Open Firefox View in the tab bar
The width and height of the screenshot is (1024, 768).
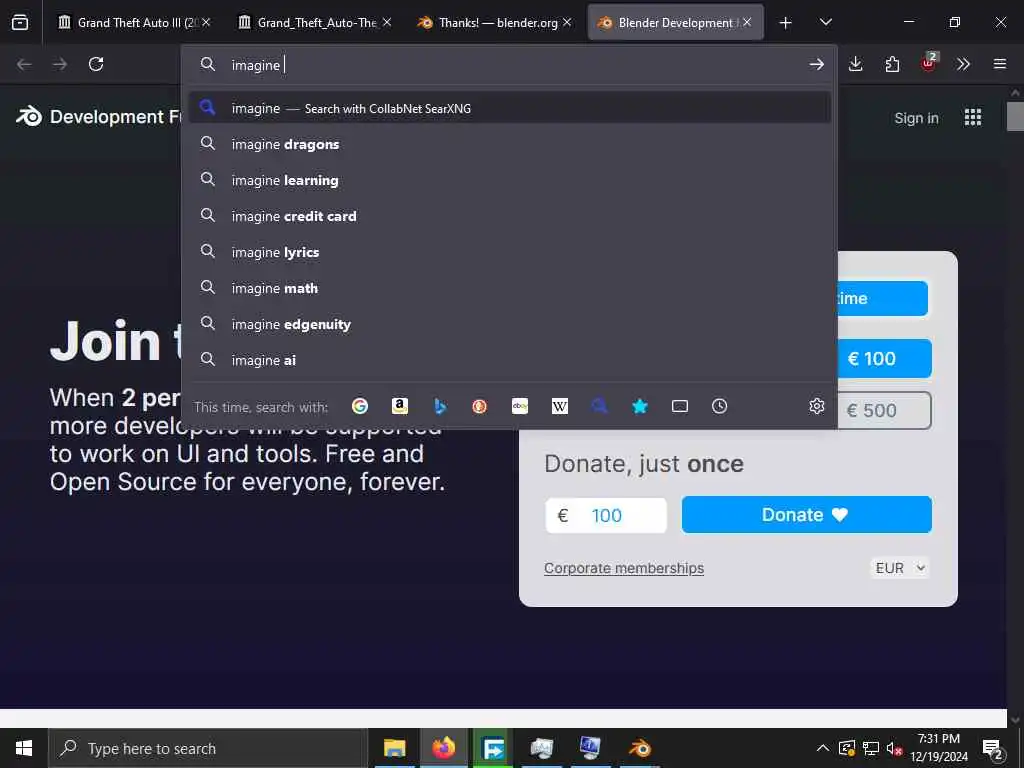tap(20, 22)
